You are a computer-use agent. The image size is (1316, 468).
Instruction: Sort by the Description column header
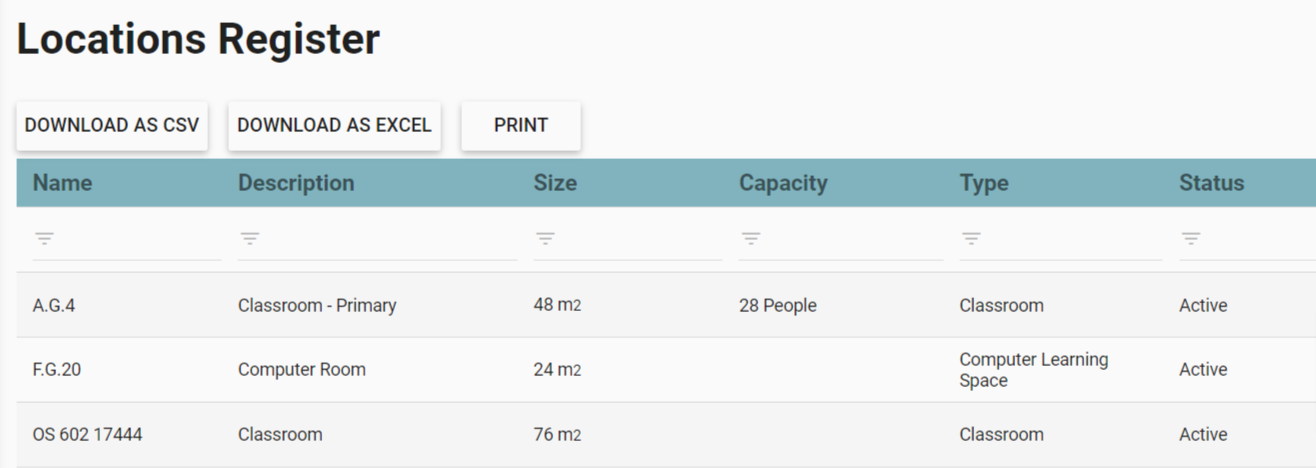296,183
